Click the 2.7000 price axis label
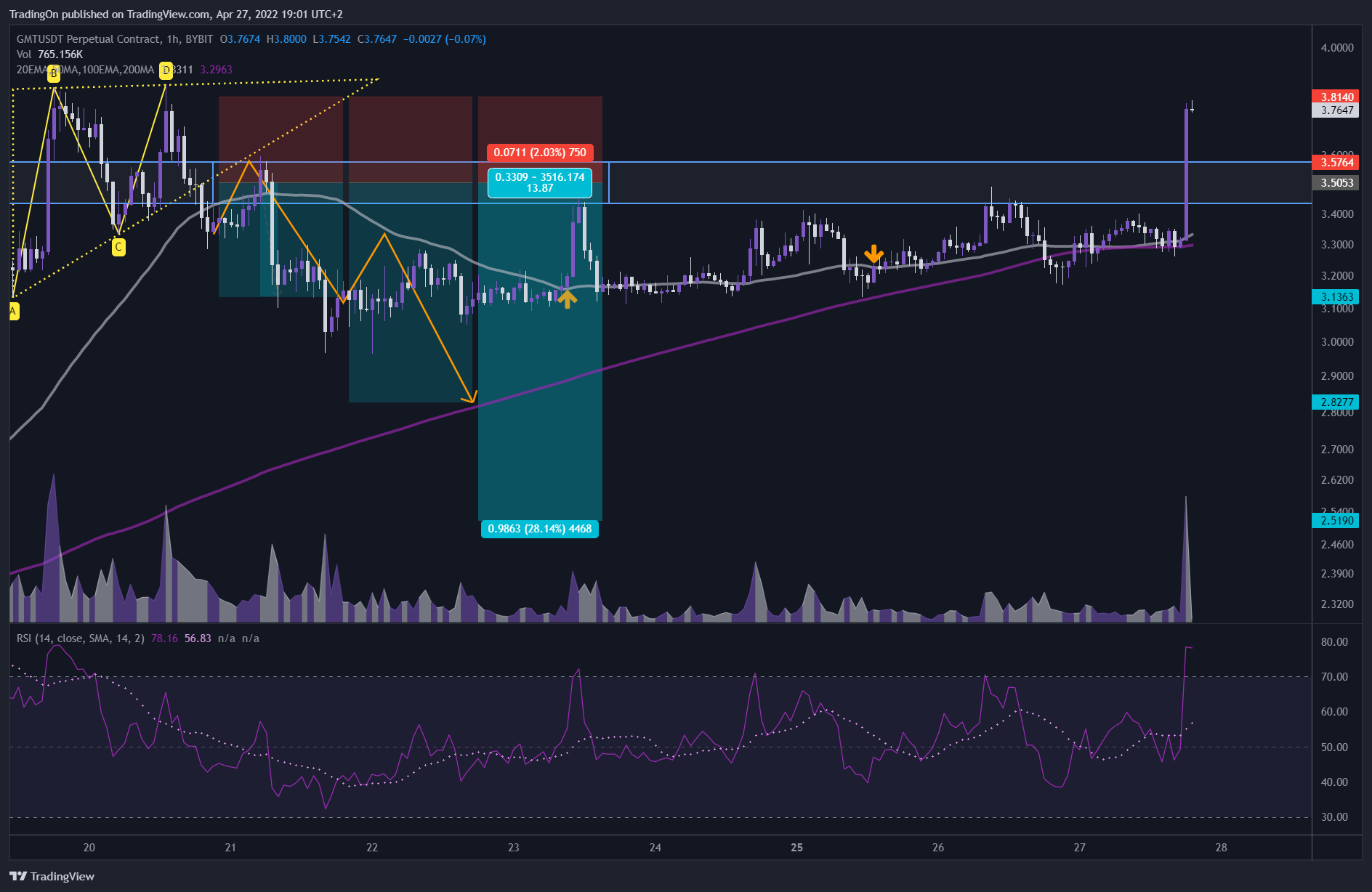Image resolution: width=1372 pixels, height=892 pixels. 1337,450
